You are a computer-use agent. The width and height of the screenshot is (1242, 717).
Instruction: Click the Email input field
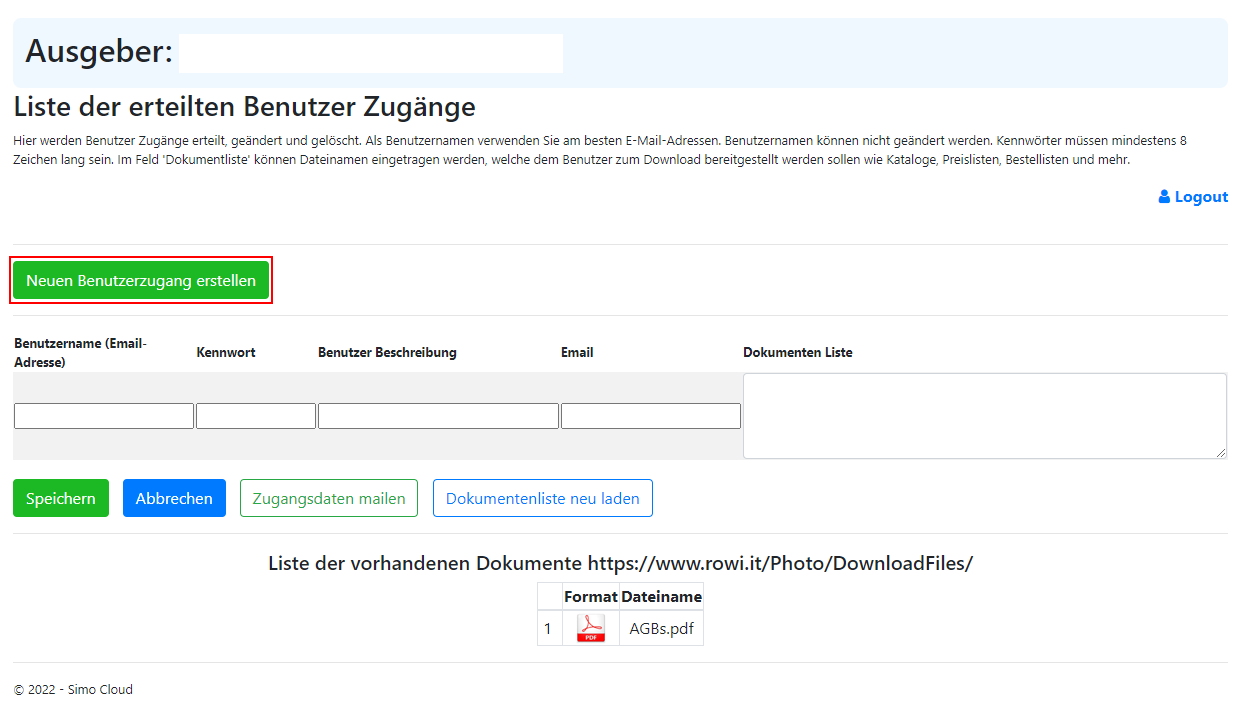(x=651, y=416)
